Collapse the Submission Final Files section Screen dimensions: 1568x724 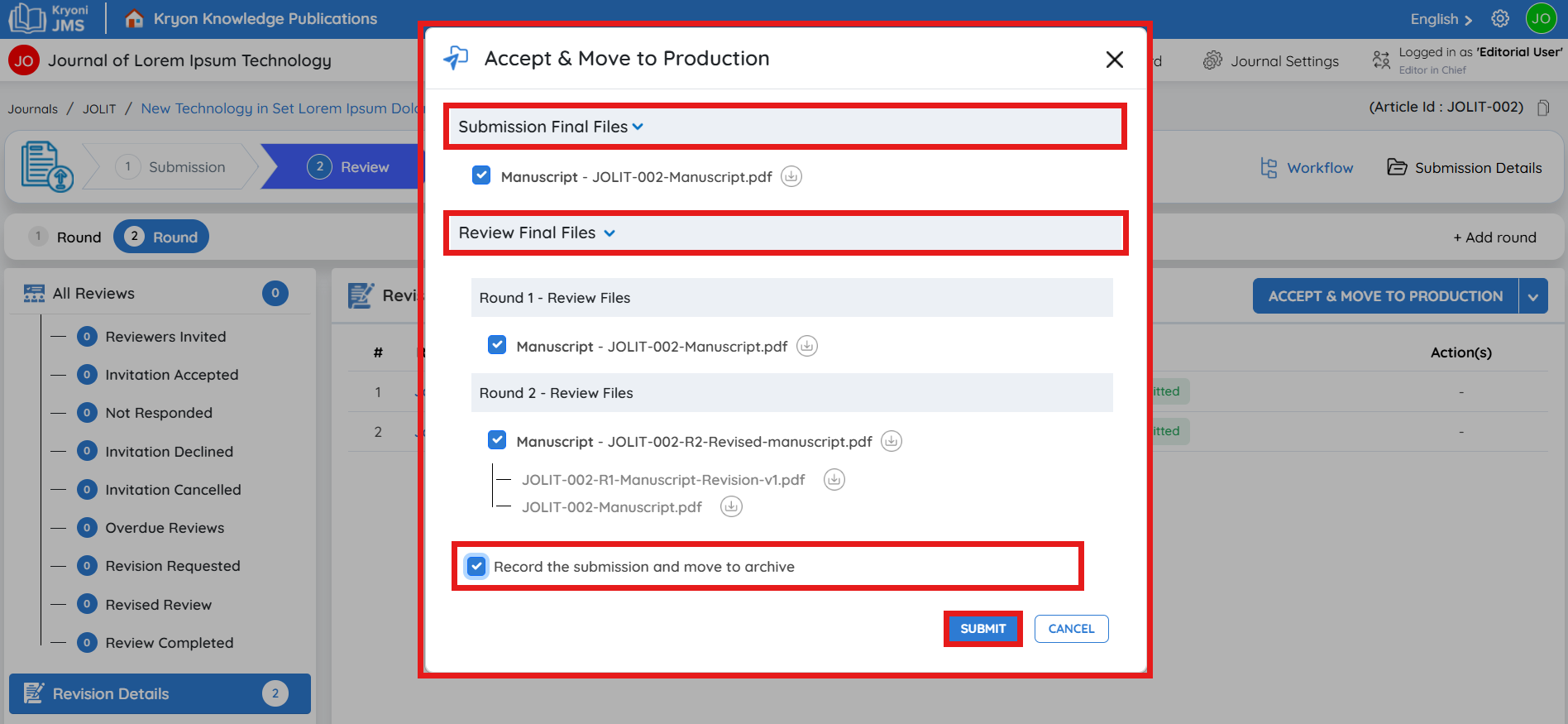pos(637,127)
